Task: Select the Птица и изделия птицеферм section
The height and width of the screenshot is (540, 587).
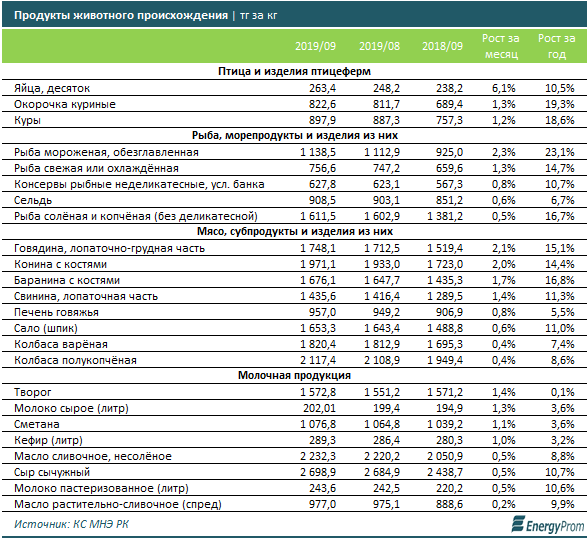Action: coord(294,71)
